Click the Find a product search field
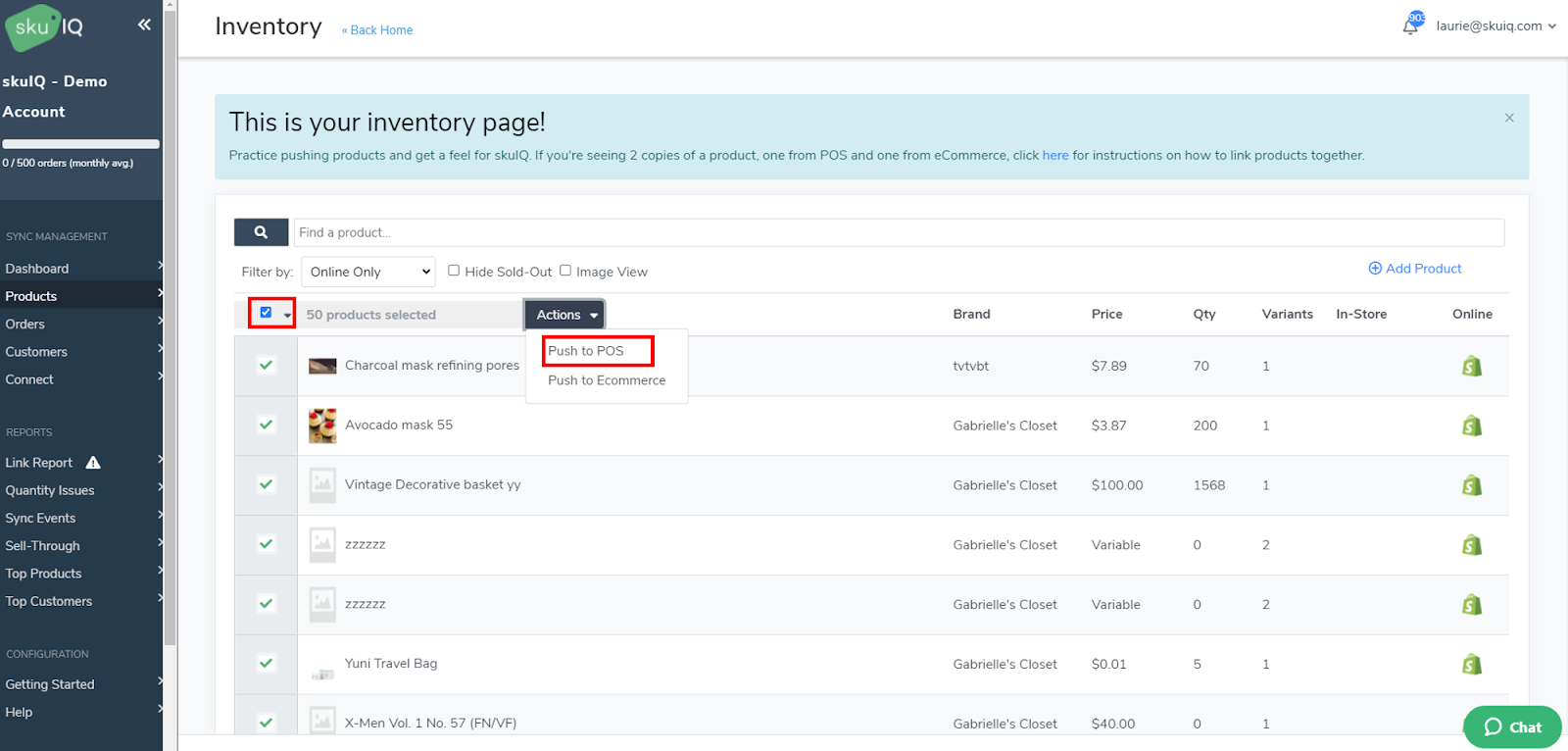1568x751 pixels. tap(898, 232)
